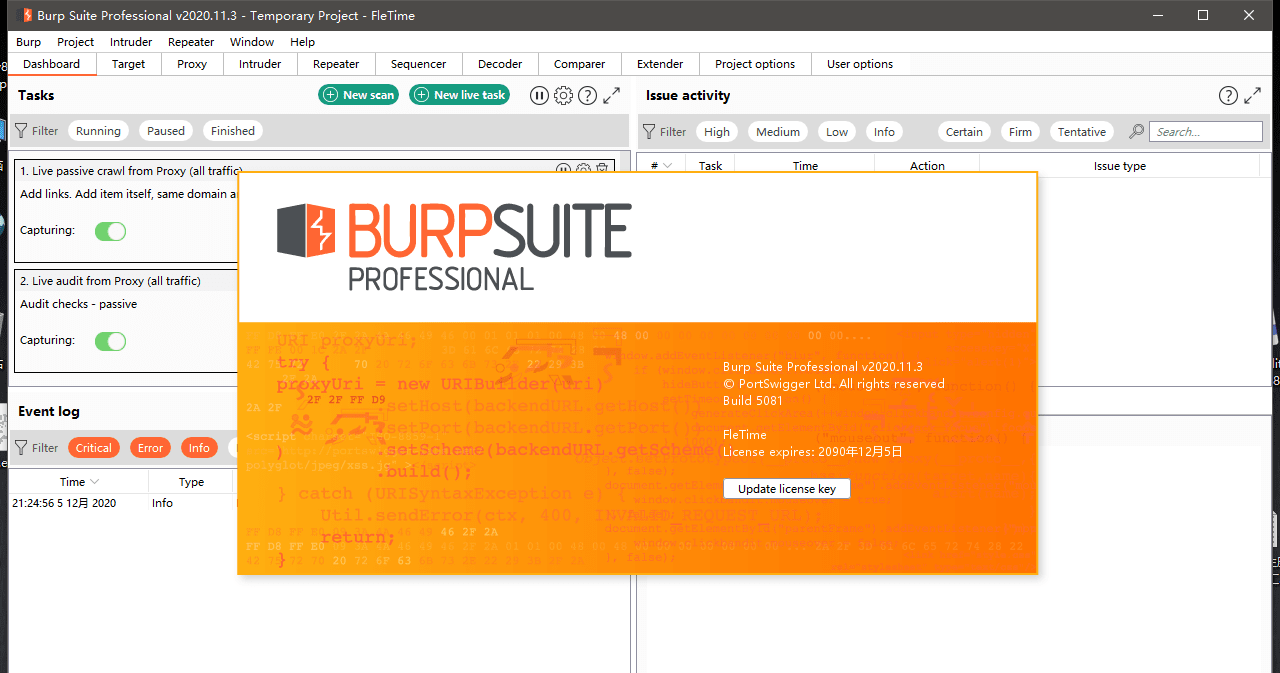The width and height of the screenshot is (1280, 673).
Task: Select the Dashboard tab
Action: [x=51, y=64]
